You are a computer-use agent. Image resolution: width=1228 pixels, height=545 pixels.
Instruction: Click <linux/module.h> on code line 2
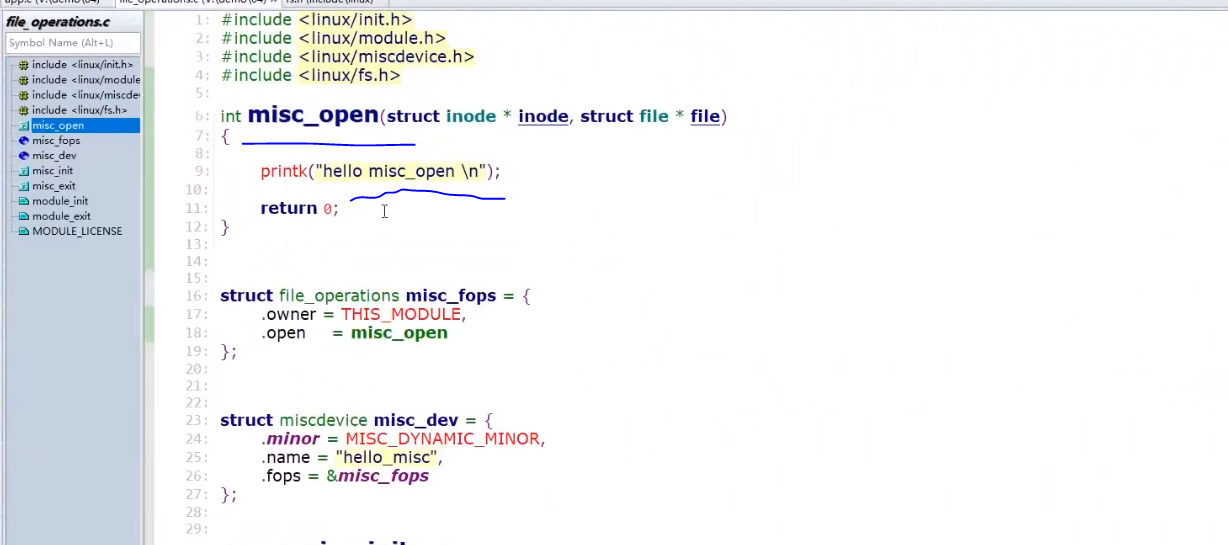[x=371, y=38]
